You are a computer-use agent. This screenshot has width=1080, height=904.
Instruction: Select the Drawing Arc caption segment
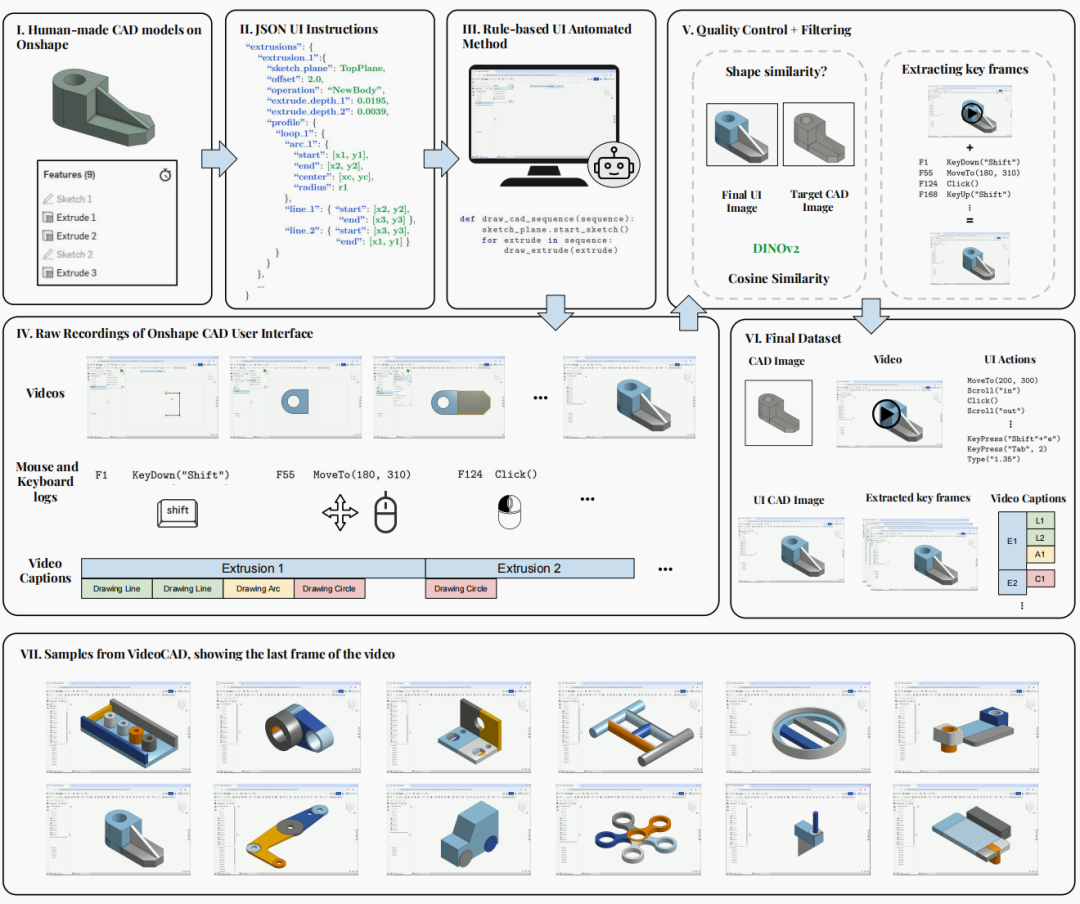point(259,589)
